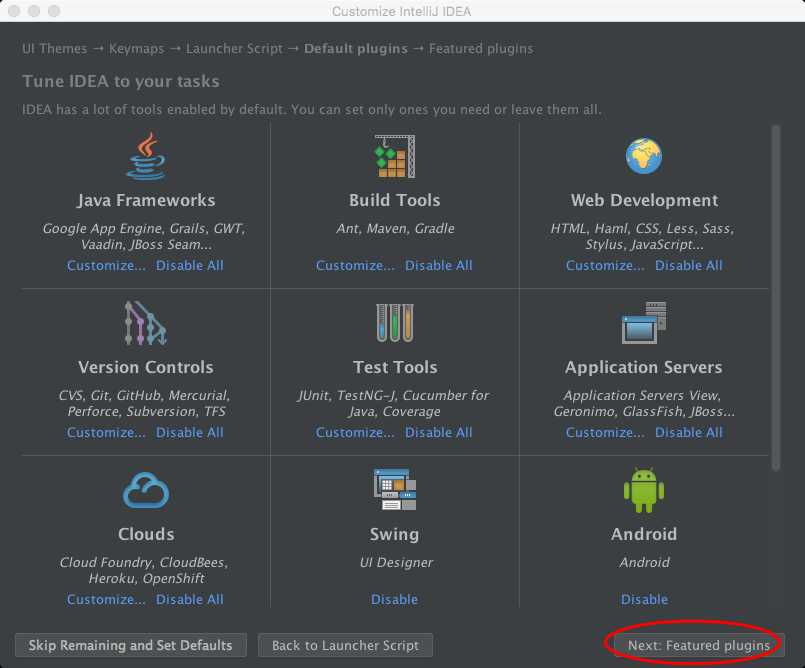The image size is (805, 668).
Task: Click Skip Remaining and Set Defaults
Action: click(130, 645)
